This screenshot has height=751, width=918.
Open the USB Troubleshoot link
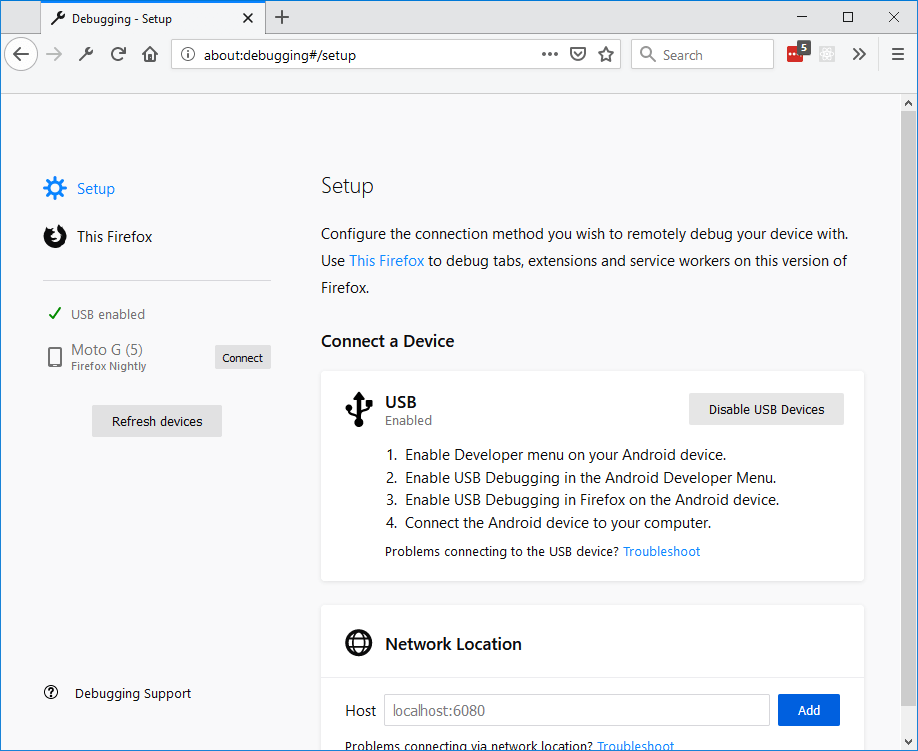(661, 551)
